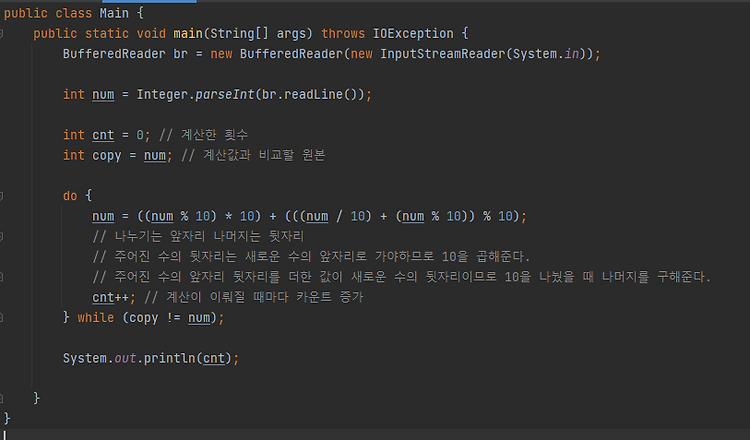Click the "readLine" method call
The image size is (750, 440).
point(313,94)
